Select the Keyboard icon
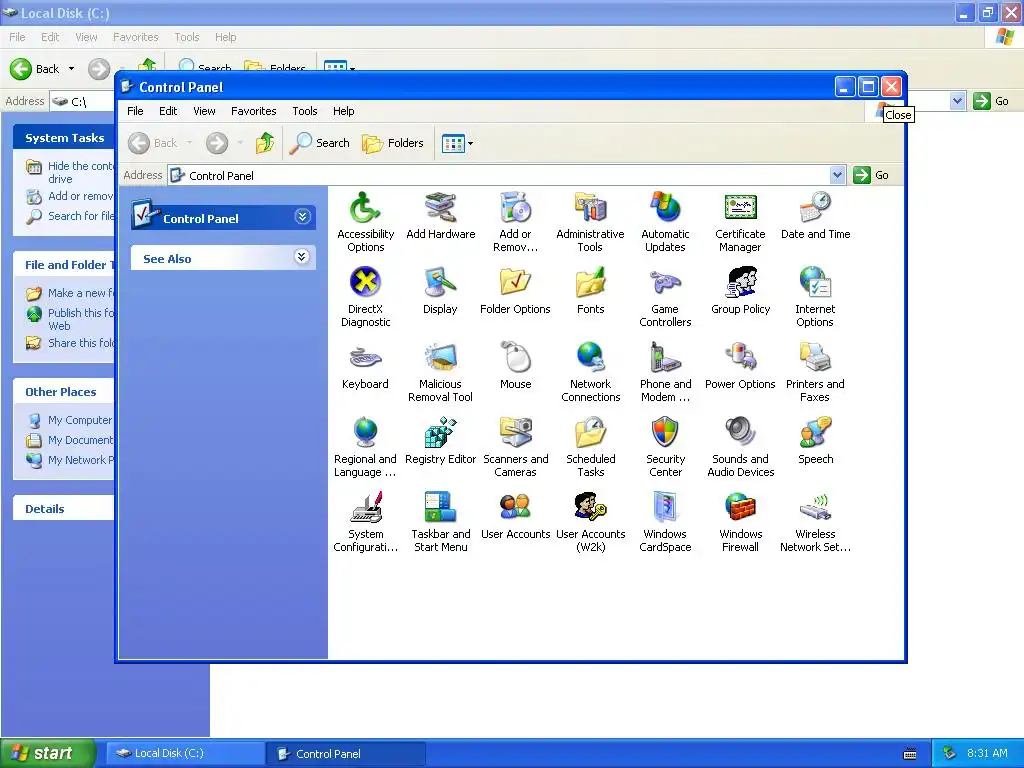The image size is (1024, 768). (x=364, y=358)
